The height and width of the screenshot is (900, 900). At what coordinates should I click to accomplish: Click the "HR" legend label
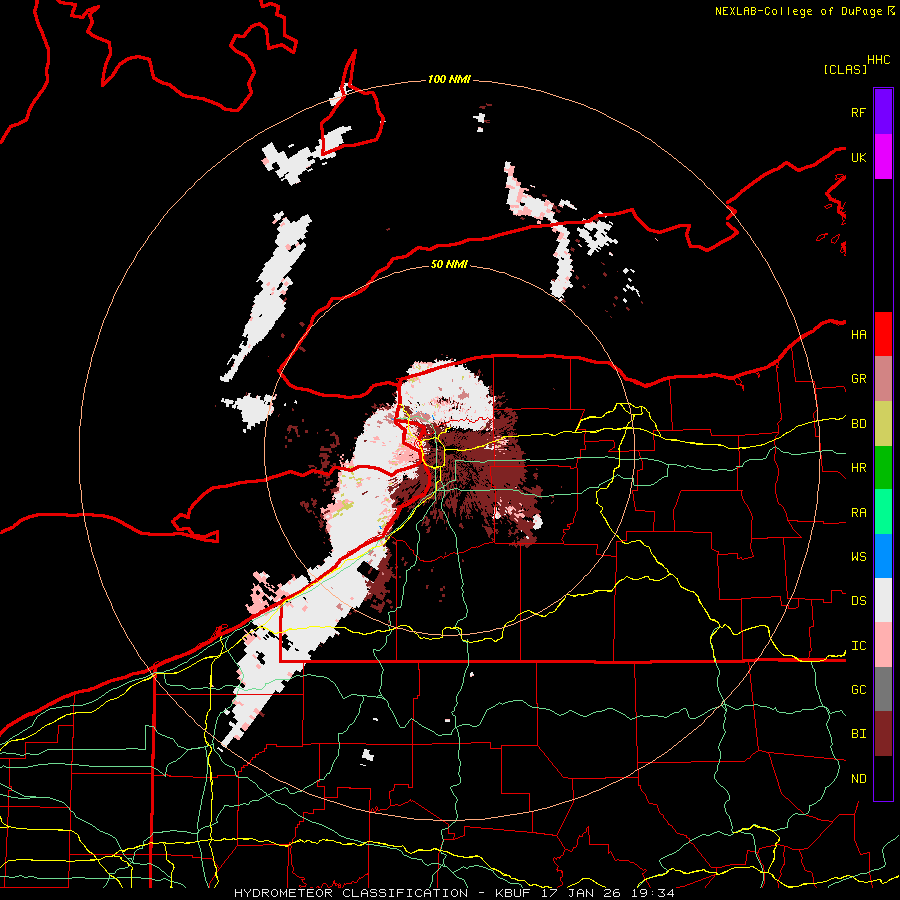point(859,468)
